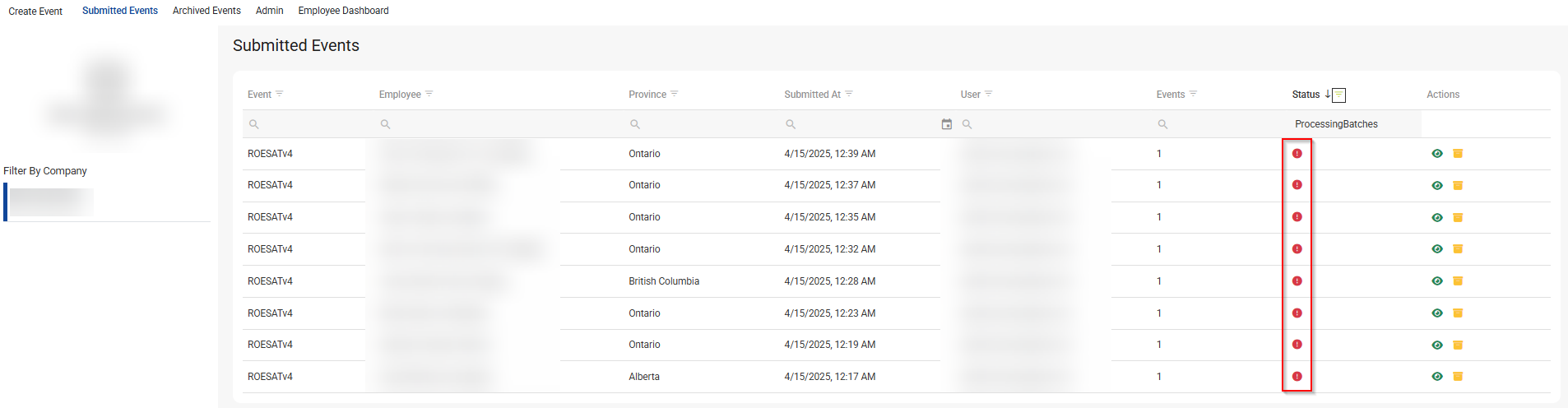
Task: Click the error status icon for the 12:39 AM event
Action: (1297, 154)
